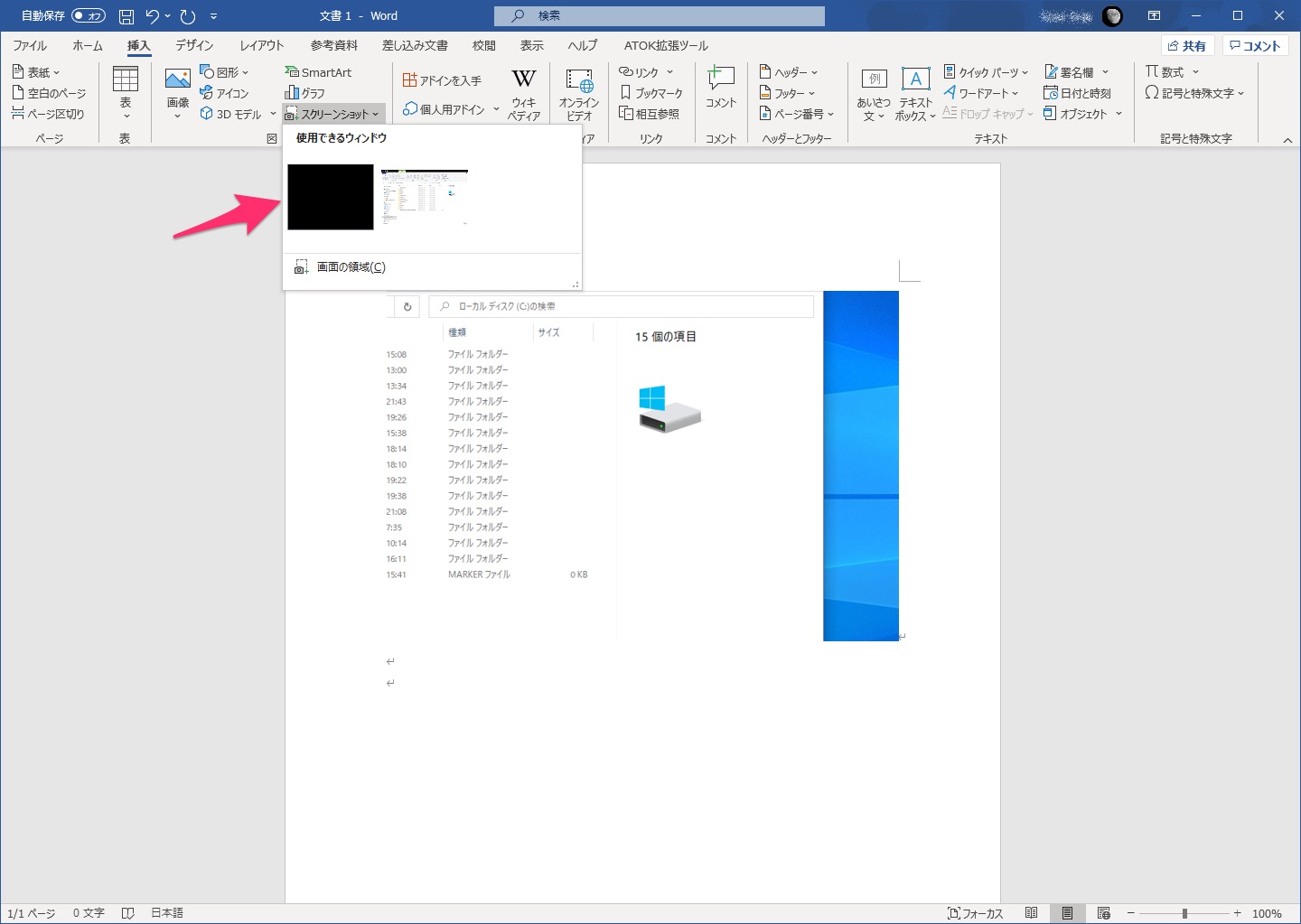Open ウィキペディア add-in
Screen dimensions: 1301x924
(524, 95)
